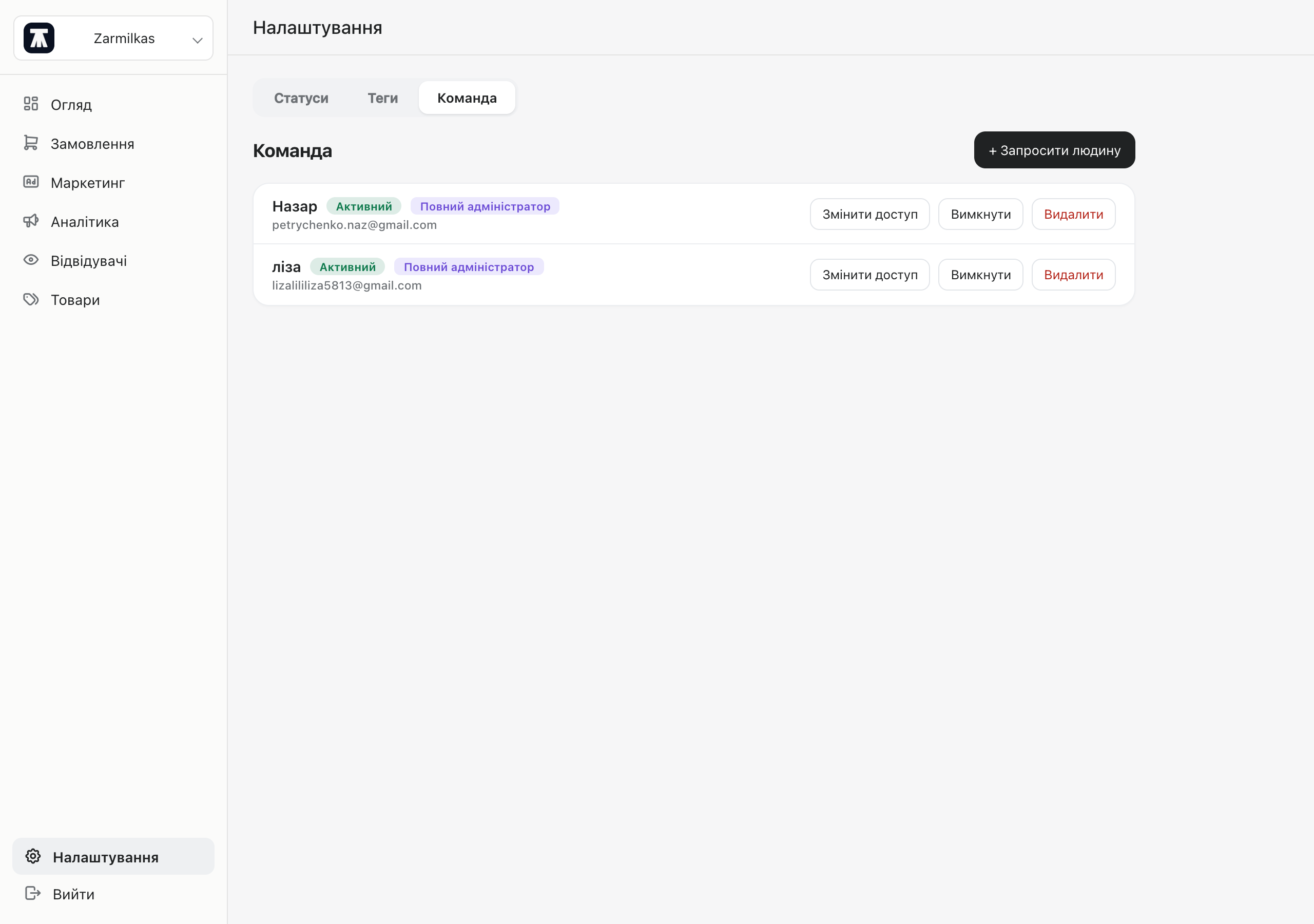Select Налаштування in the sidebar
The height and width of the screenshot is (924, 1314).
tap(113, 856)
